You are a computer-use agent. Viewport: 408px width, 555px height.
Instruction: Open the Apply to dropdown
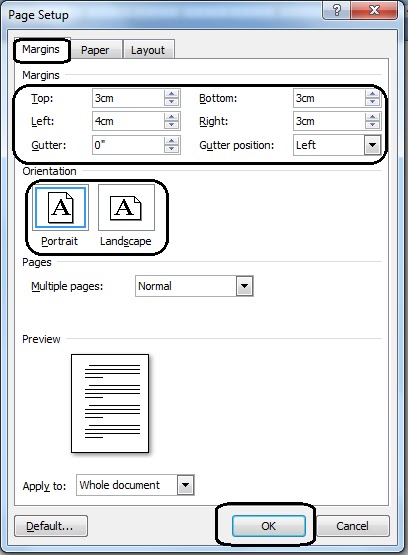186,485
